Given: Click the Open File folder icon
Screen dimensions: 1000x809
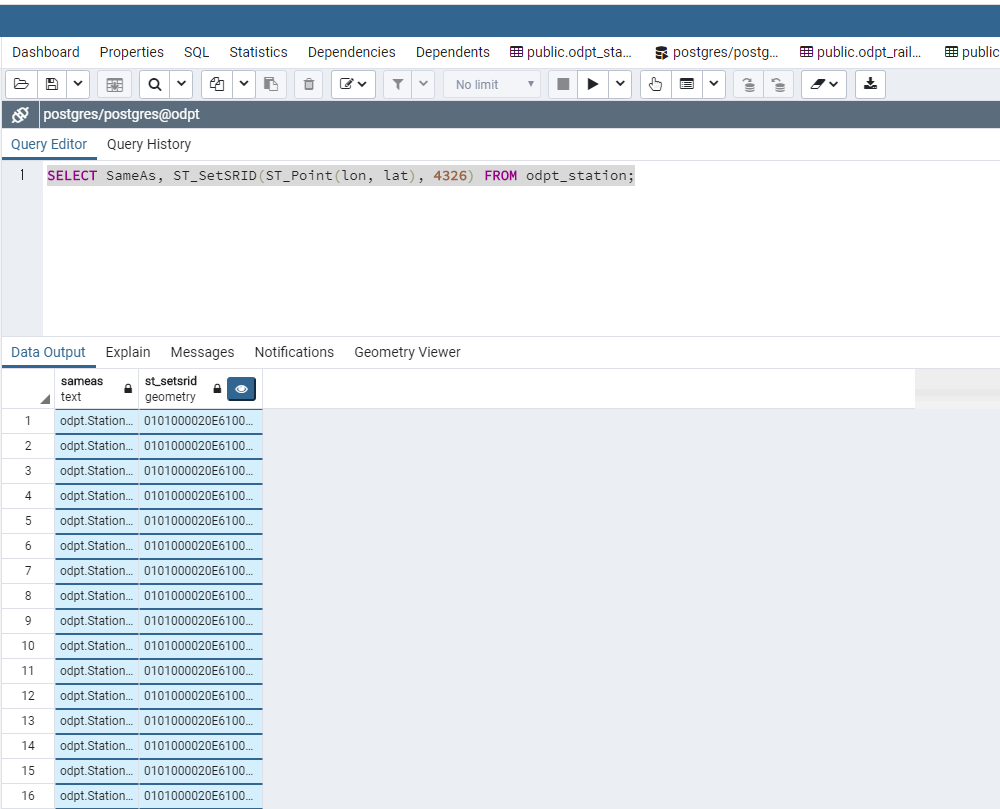Looking at the screenshot, I should point(21,84).
